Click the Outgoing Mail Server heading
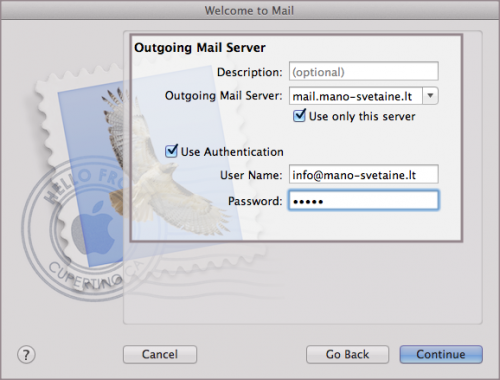This screenshot has height=380, width=500. coord(200,48)
